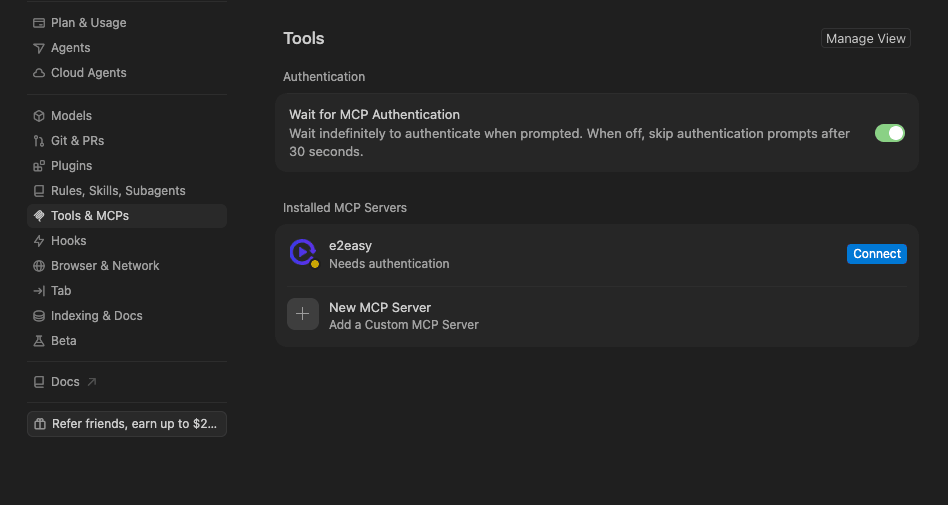Click the Tools page heading
The height and width of the screenshot is (505, 948).
tap(304, 38)
